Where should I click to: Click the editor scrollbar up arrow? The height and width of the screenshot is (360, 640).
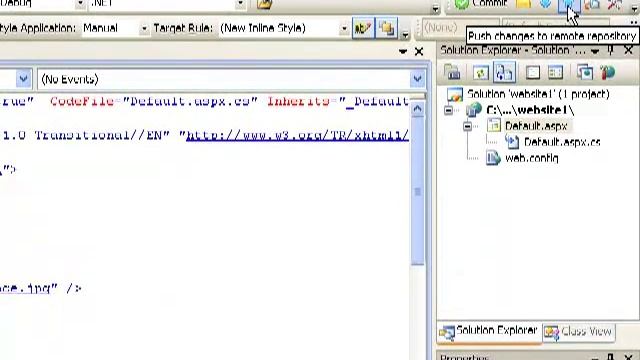point(417,109)
